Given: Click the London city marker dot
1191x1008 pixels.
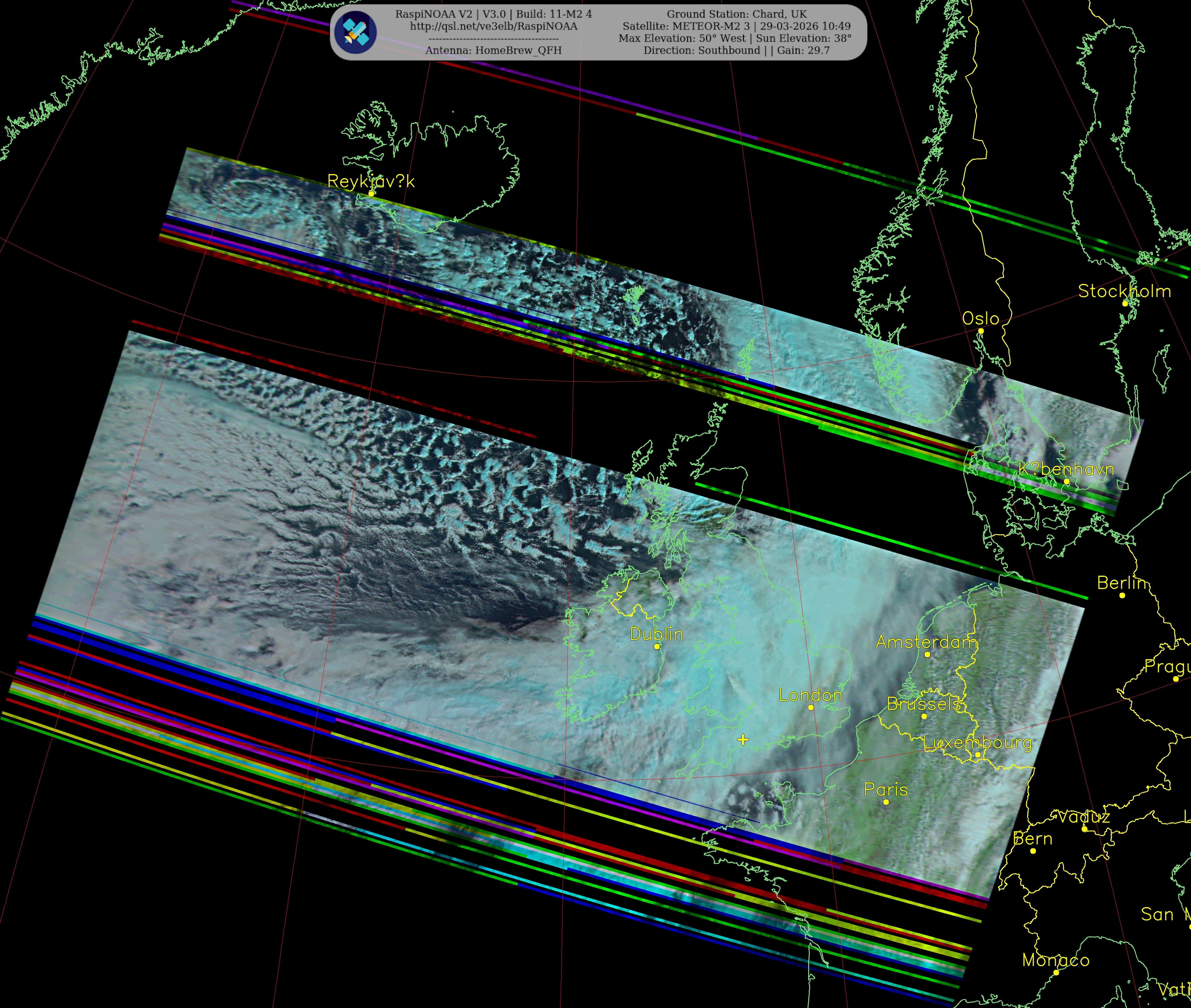Looking at the screenshot, I should 811,707.
